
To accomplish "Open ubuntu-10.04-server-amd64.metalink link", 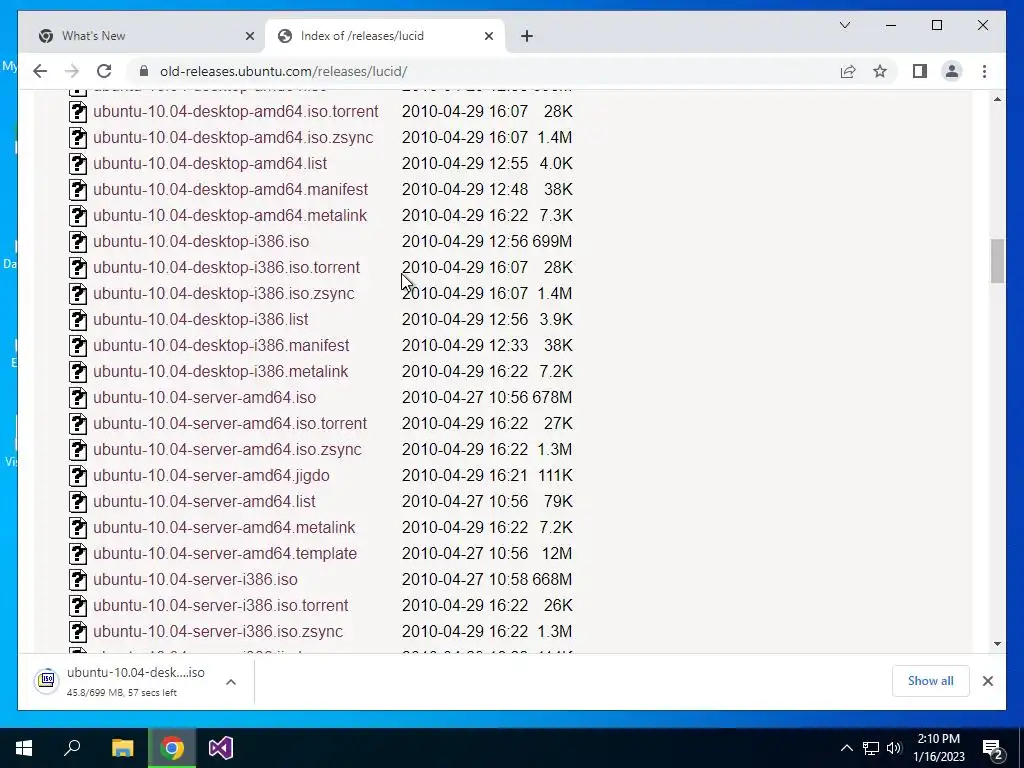I will (224, 528).
